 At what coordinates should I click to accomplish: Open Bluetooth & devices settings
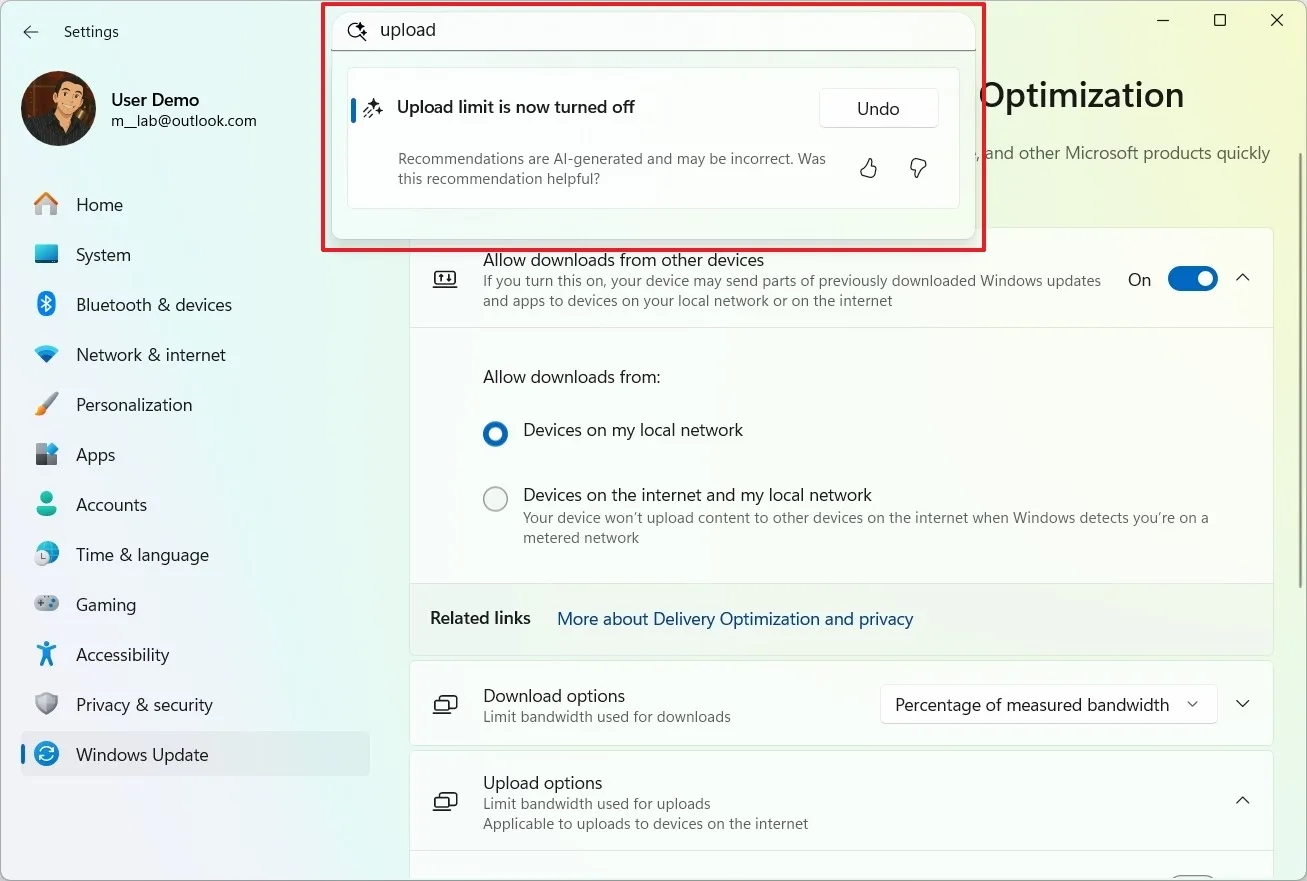click(x=153, y=305)
